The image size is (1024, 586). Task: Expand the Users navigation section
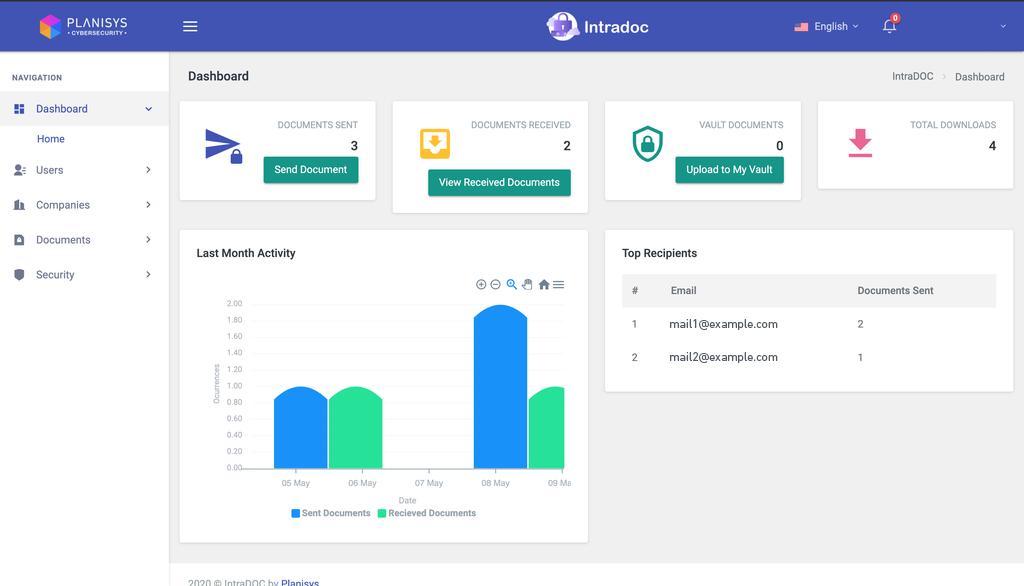[x=84, y=170]
